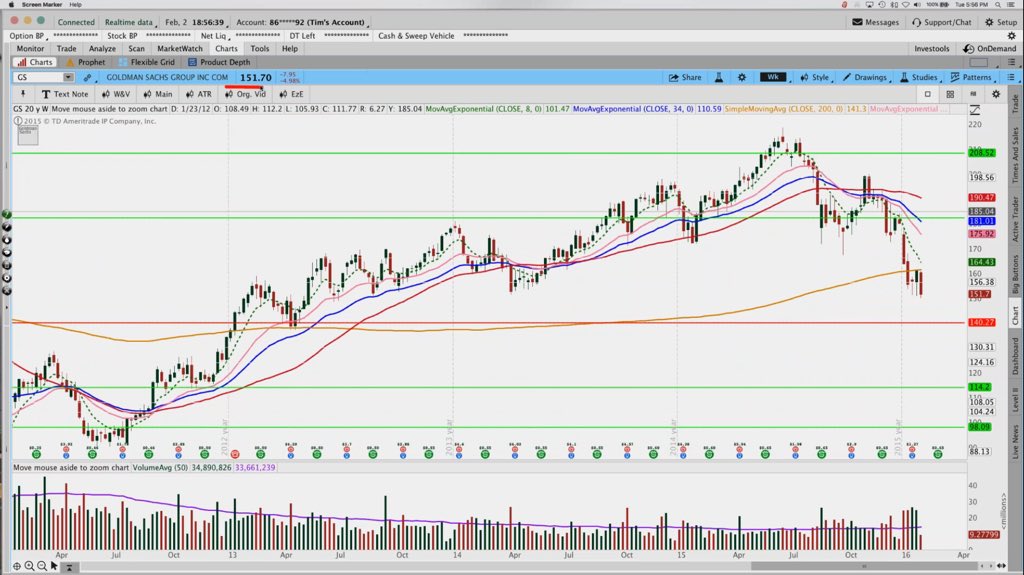This screenshot has height=575, width=1024.
Task: Open the Apple menu
Action: [10, 5]
